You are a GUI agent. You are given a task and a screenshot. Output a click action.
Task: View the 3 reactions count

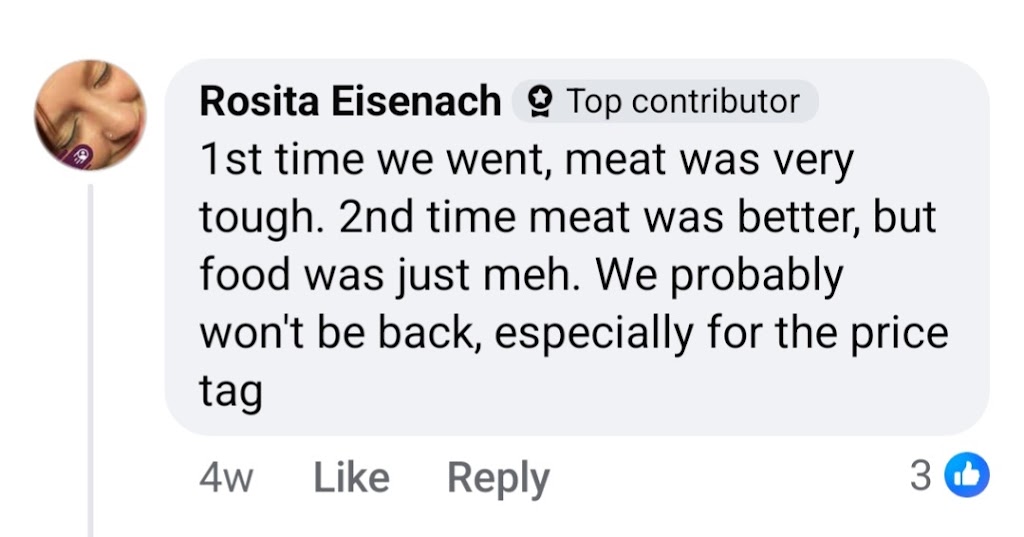point(920,476)
